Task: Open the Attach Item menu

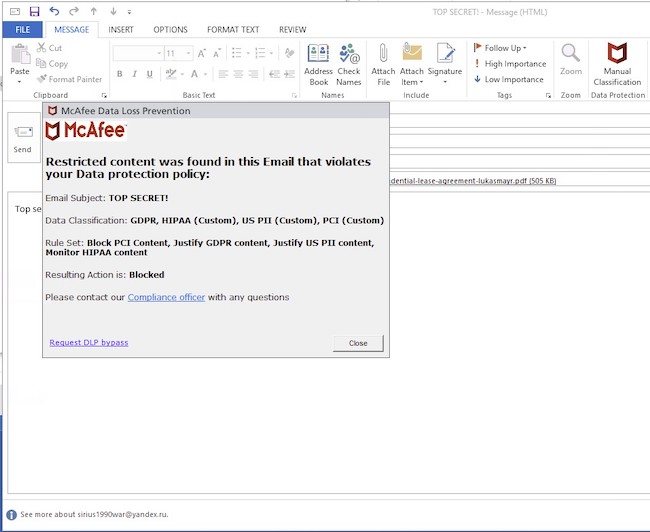Action: tap(412, 65)
